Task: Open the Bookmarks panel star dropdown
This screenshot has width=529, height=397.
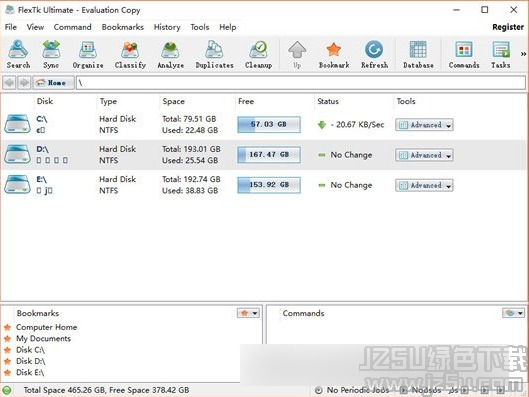Action: tap(248, 313)
